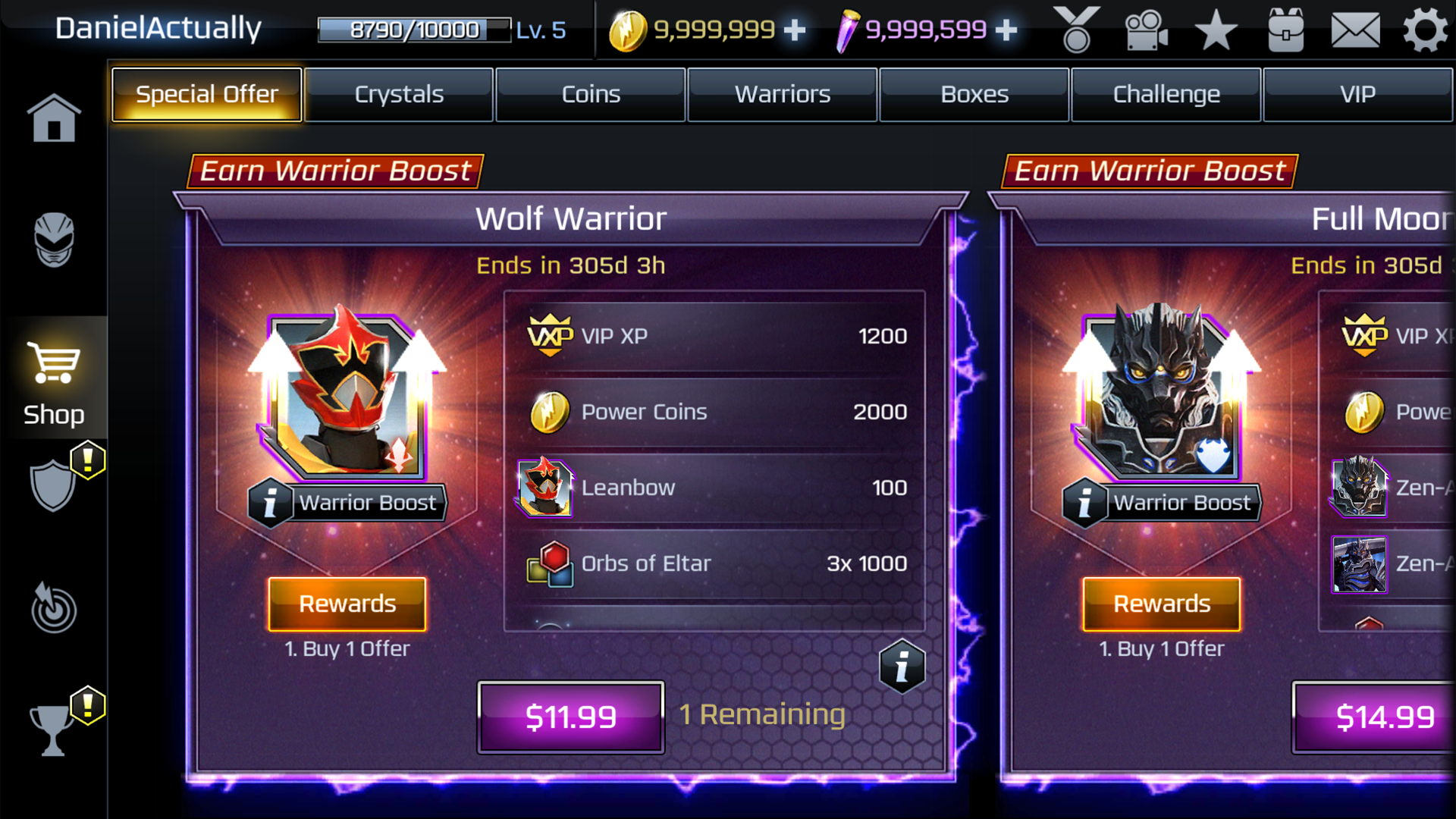Buy Full Moon offer for $14.99
Viewport: 1456px width, 819px height.
pos(1374,717)
